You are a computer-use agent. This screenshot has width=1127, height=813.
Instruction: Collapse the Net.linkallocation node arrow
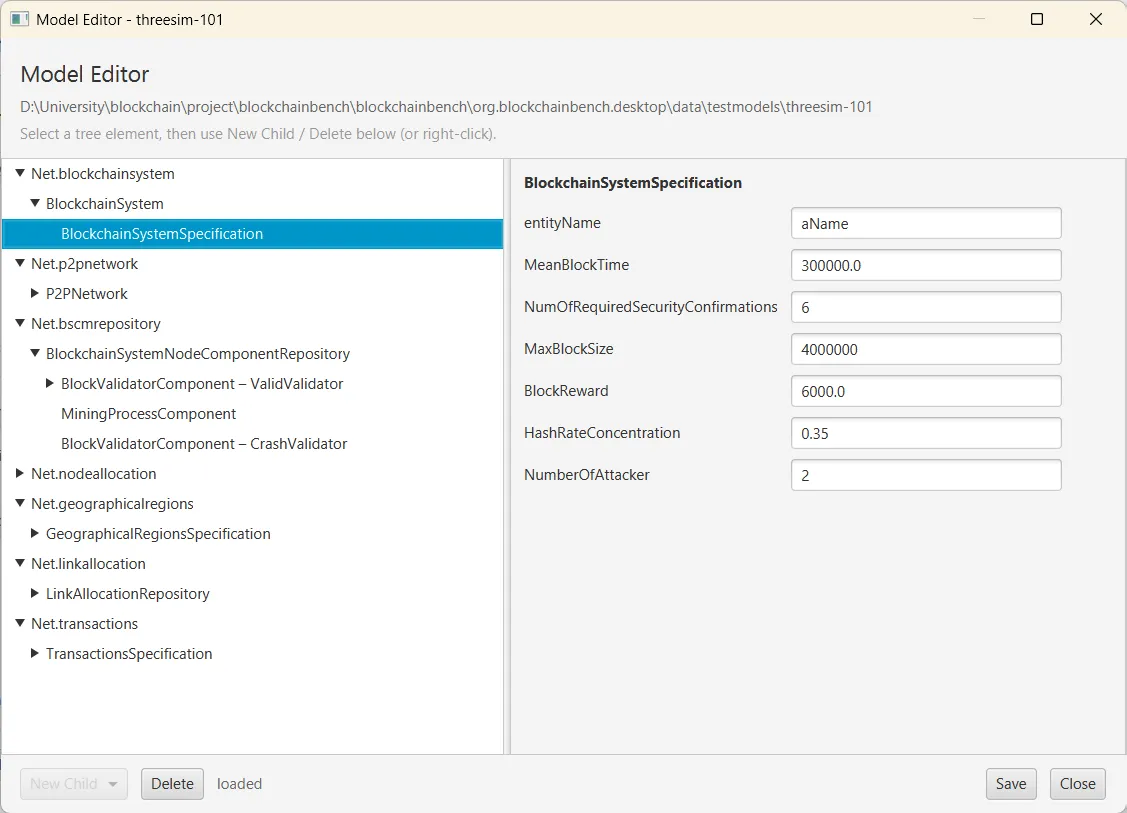click(x=20, y=564)
